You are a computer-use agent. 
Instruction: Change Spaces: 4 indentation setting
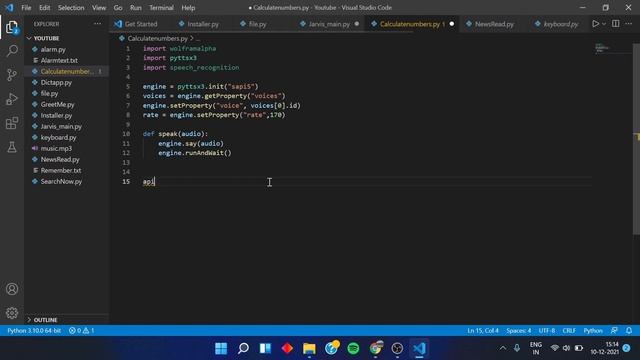(x=519, y=331)
